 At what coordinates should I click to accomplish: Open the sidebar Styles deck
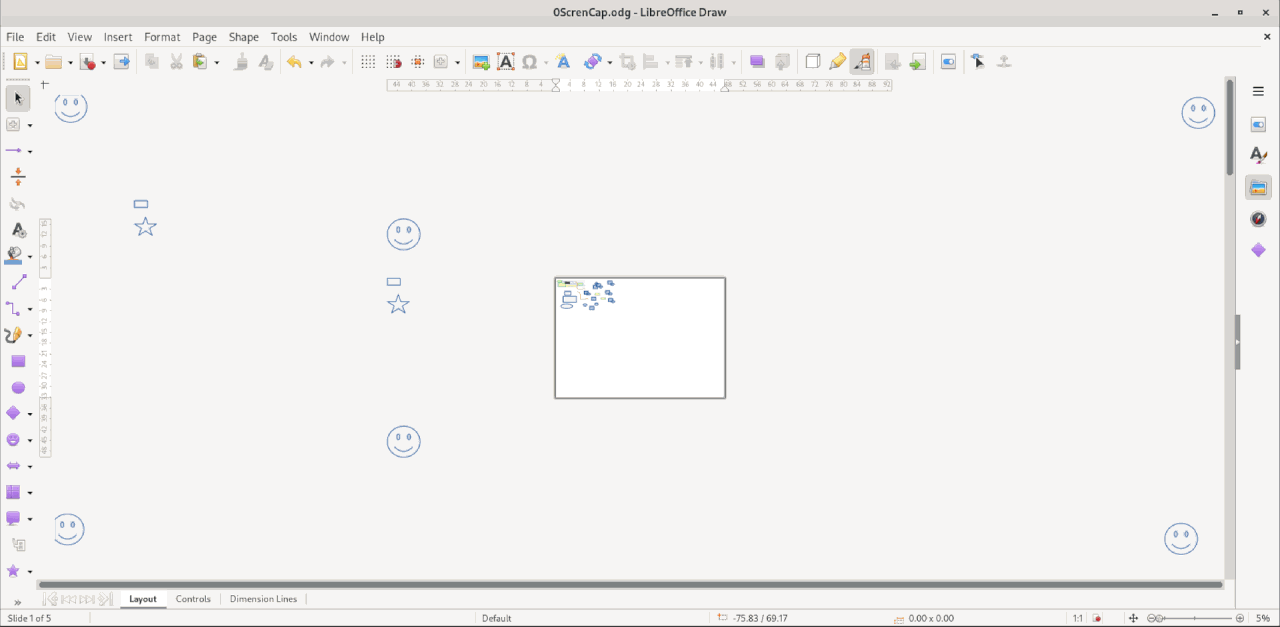coord(1258,155)
